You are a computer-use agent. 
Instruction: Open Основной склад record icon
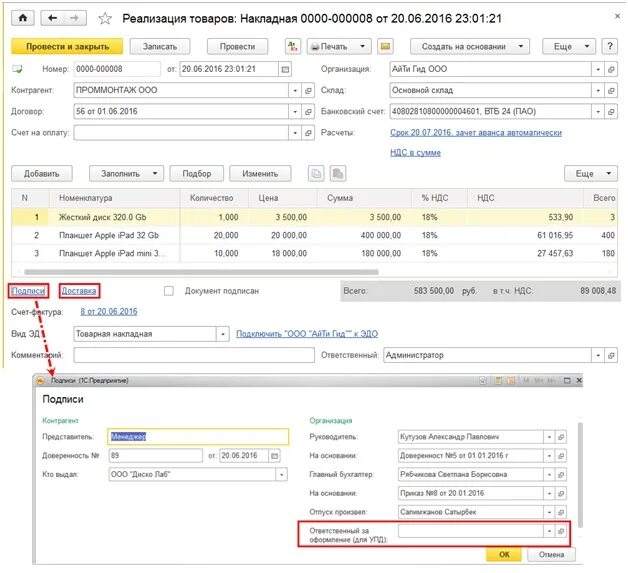coord(611,90)
